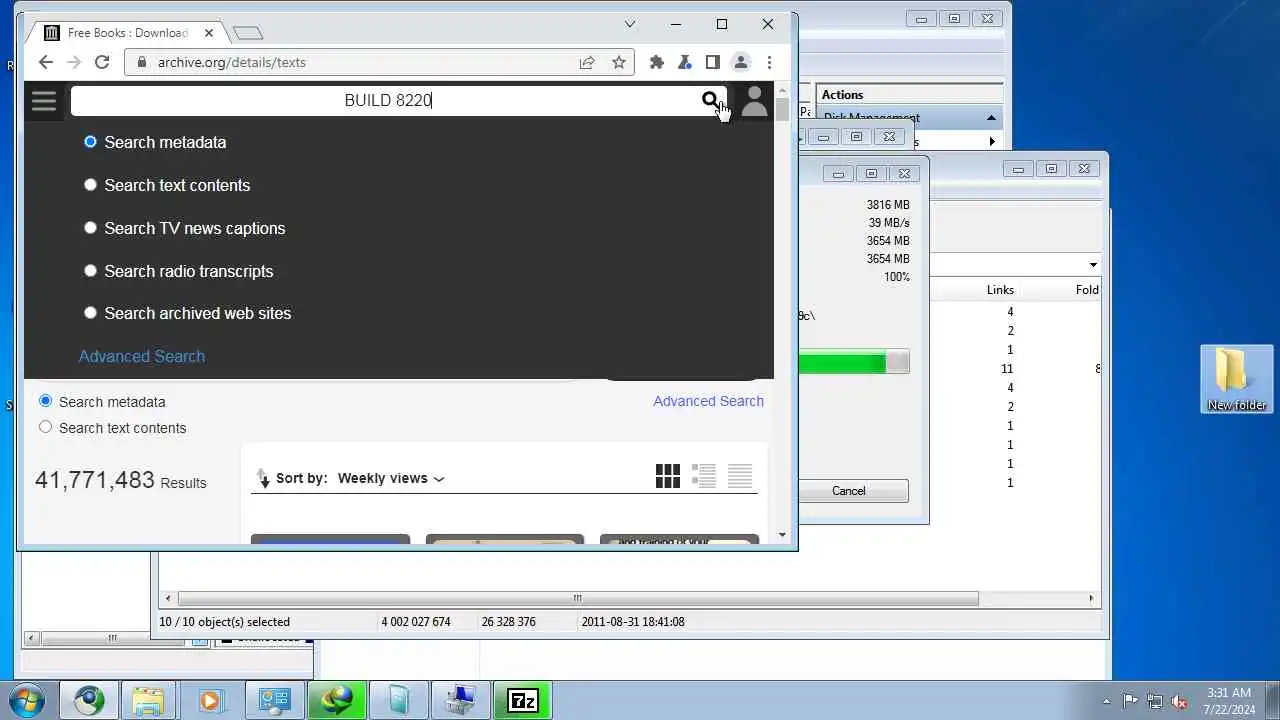The image size is (1280, 720).
Task: Open Windows Start menu
Action: pyautogui.click(x=26, y=700)
